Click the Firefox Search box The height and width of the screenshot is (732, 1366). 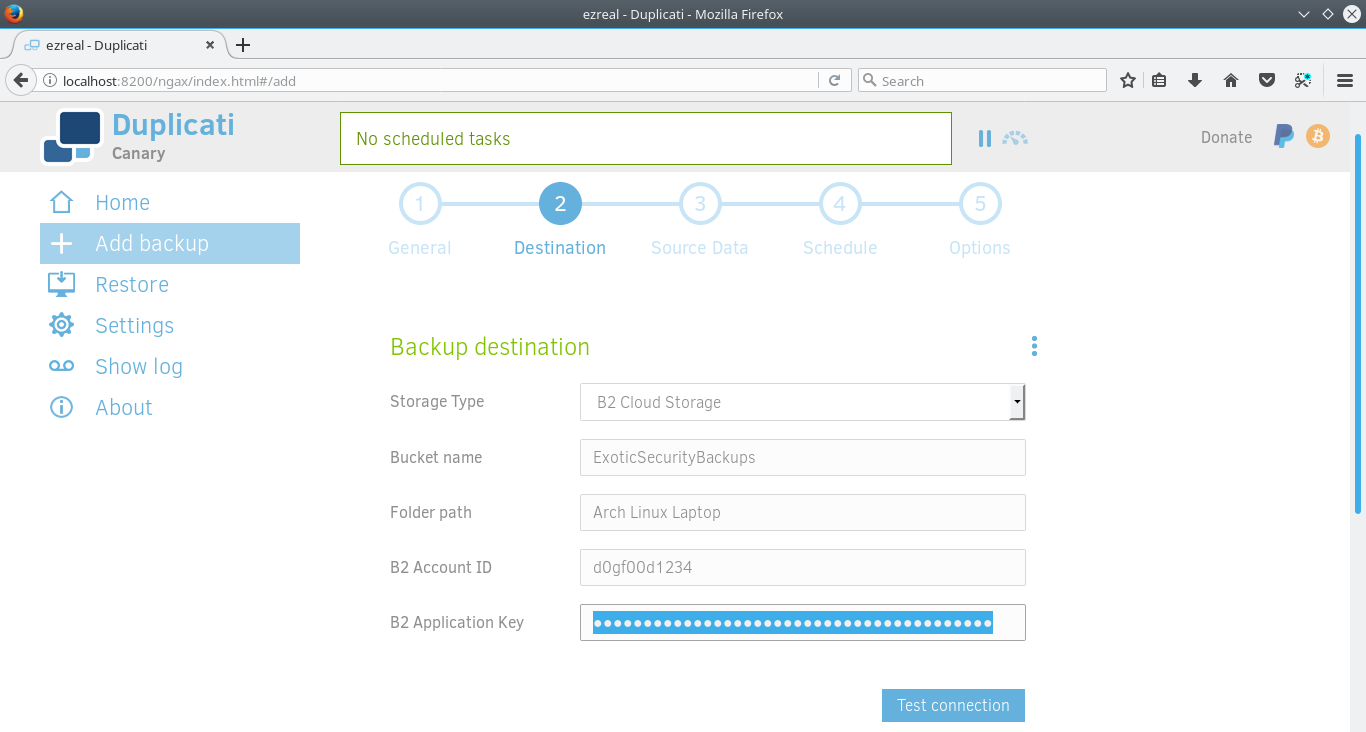click(x=982, y=81)
